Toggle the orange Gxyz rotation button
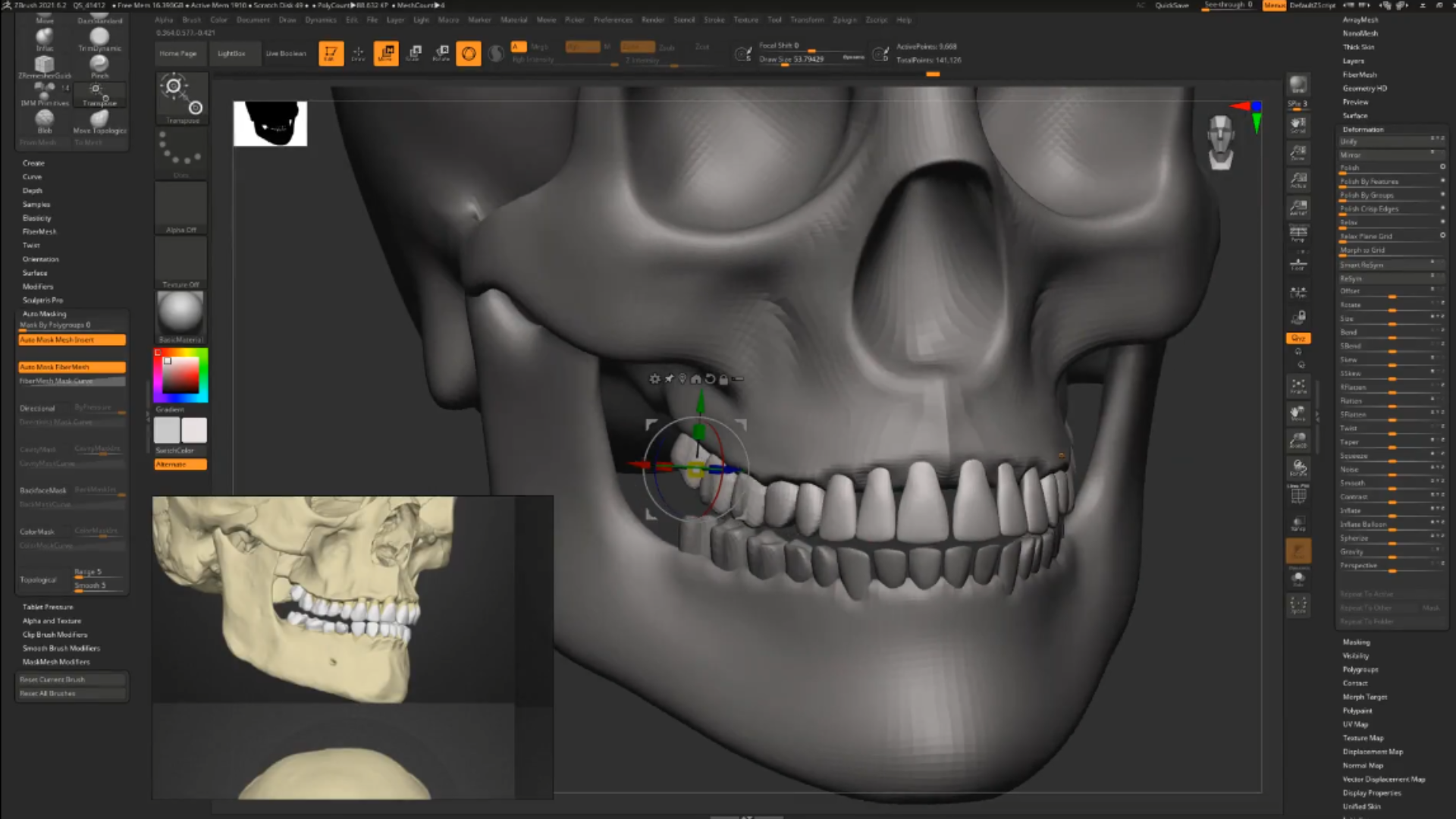The image size is (1456, 819). (1298, 338)
